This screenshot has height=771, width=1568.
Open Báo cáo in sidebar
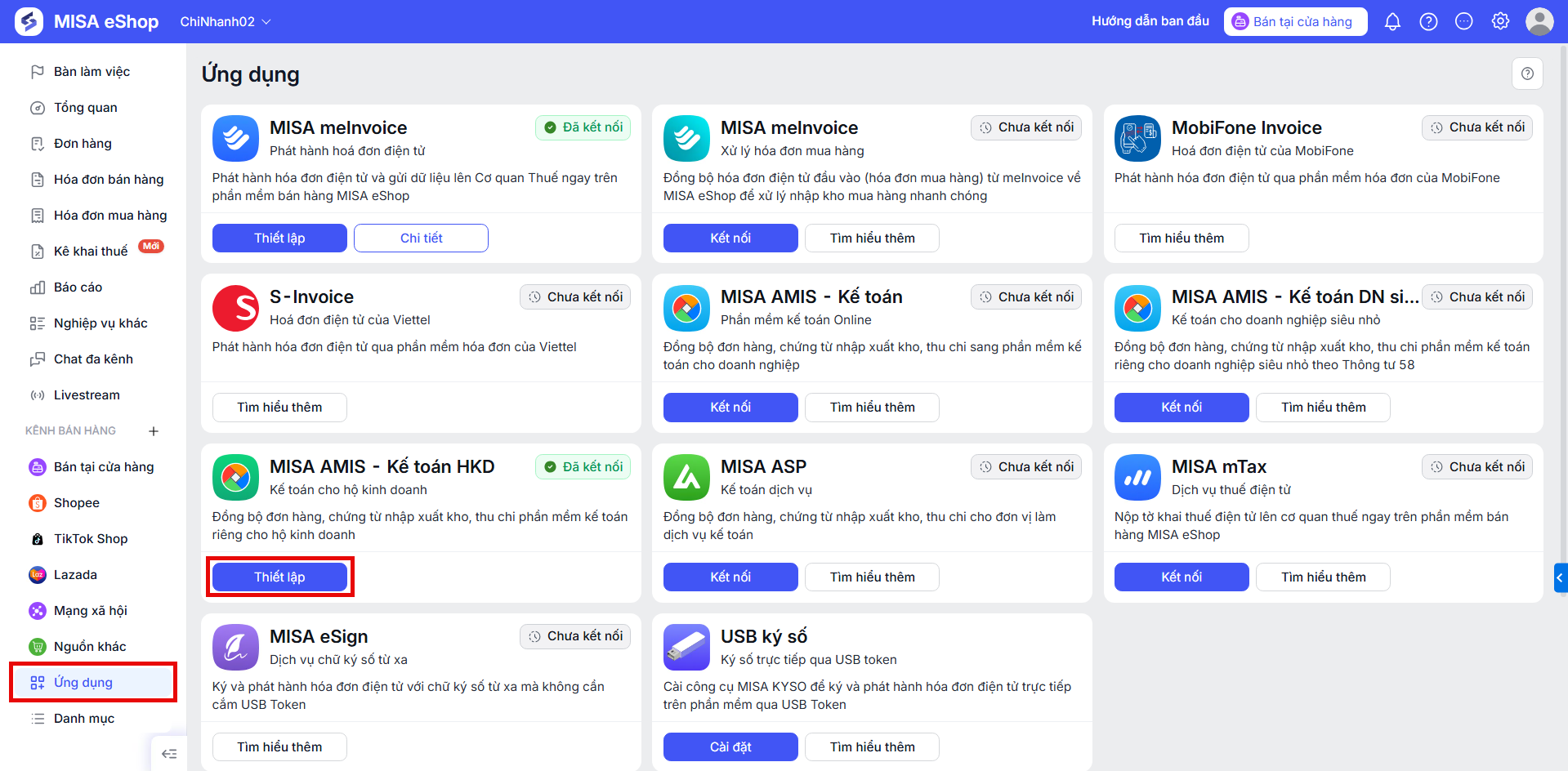(x=93, y=287)
